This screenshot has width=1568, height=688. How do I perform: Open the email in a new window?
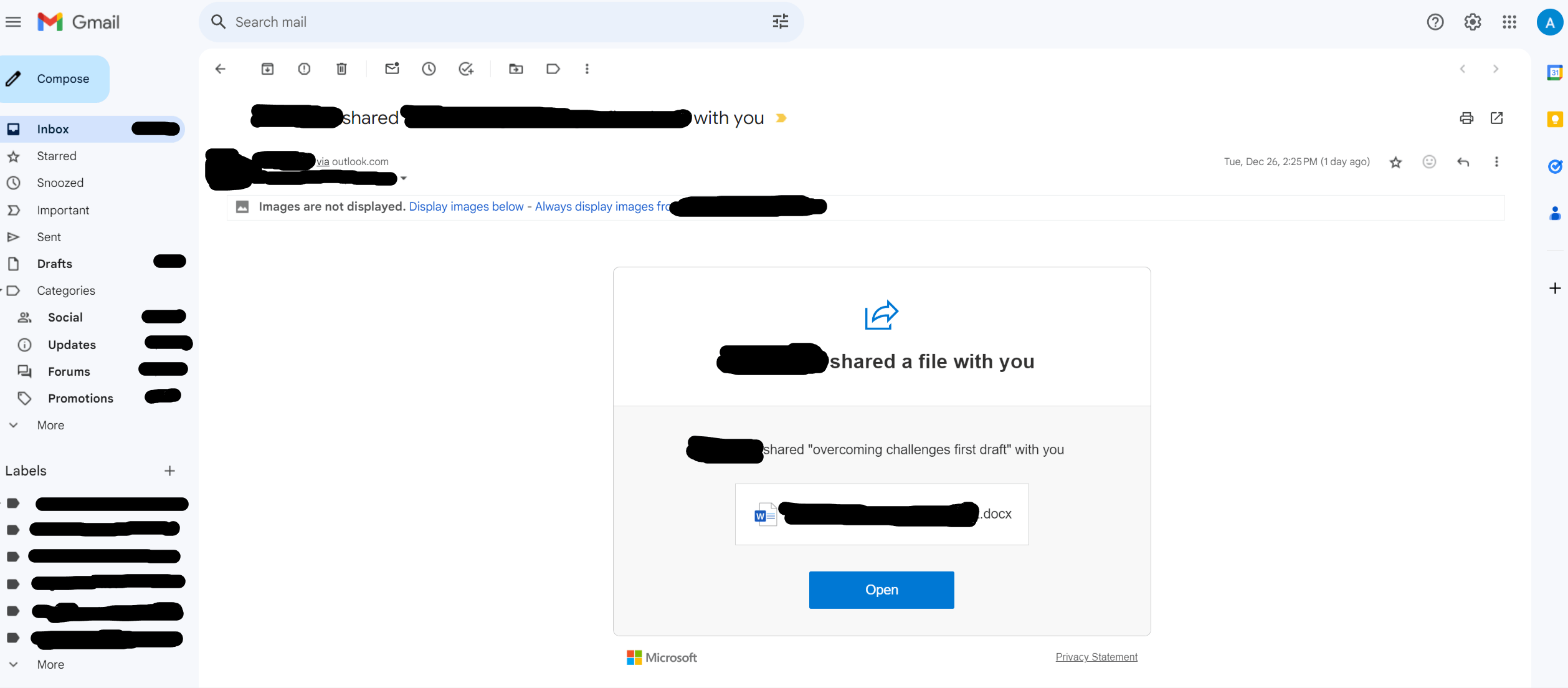pyautogui.click(x=1496, y=118)
